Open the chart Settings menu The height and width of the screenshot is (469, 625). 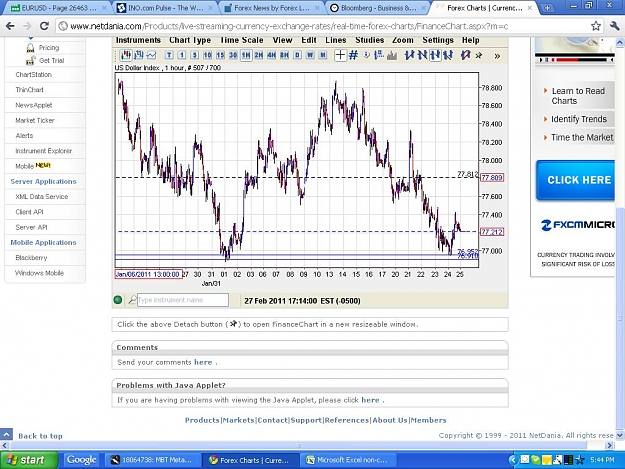tap(438, 40)
